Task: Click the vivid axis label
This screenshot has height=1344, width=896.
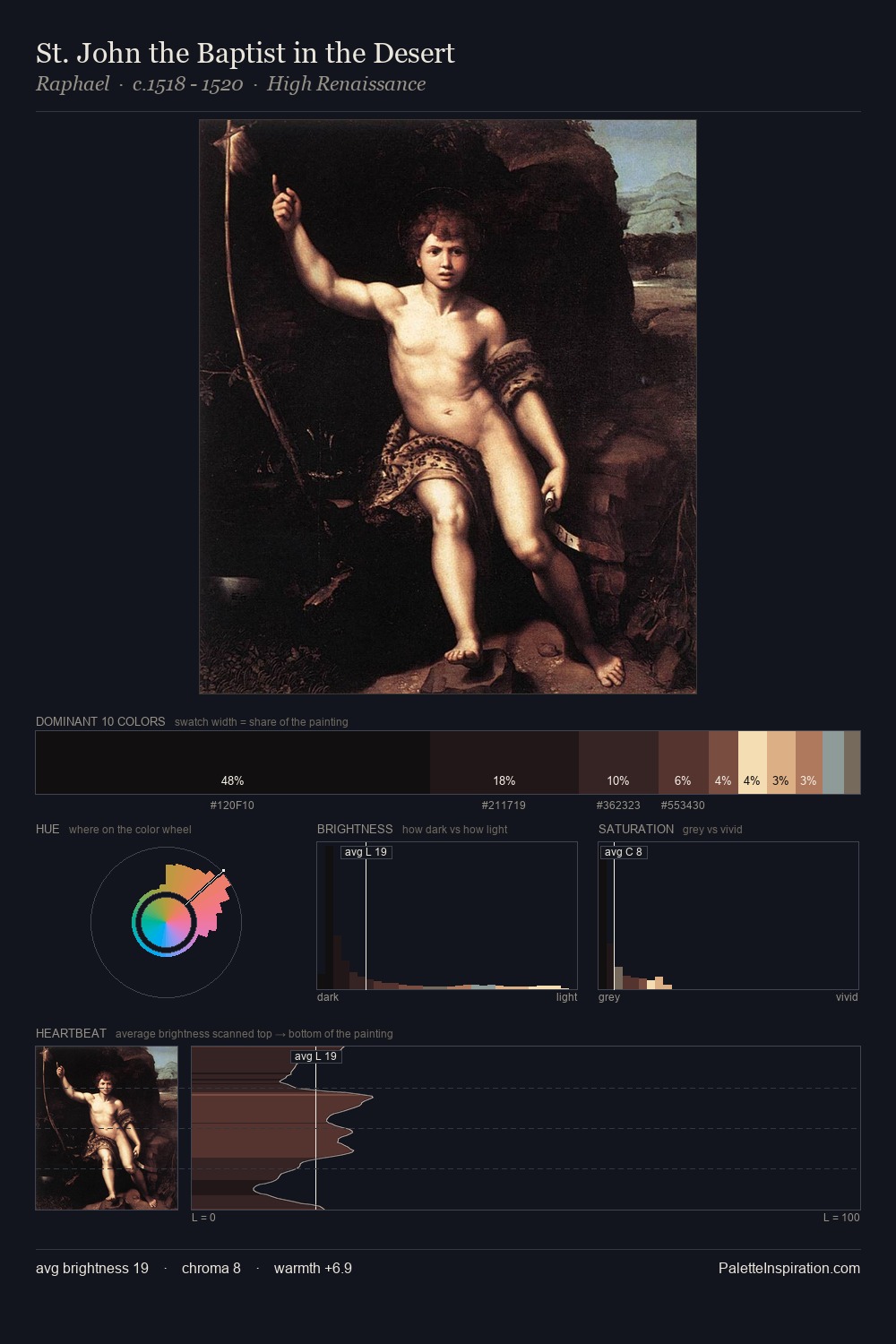Action: (x=847, y=997)
